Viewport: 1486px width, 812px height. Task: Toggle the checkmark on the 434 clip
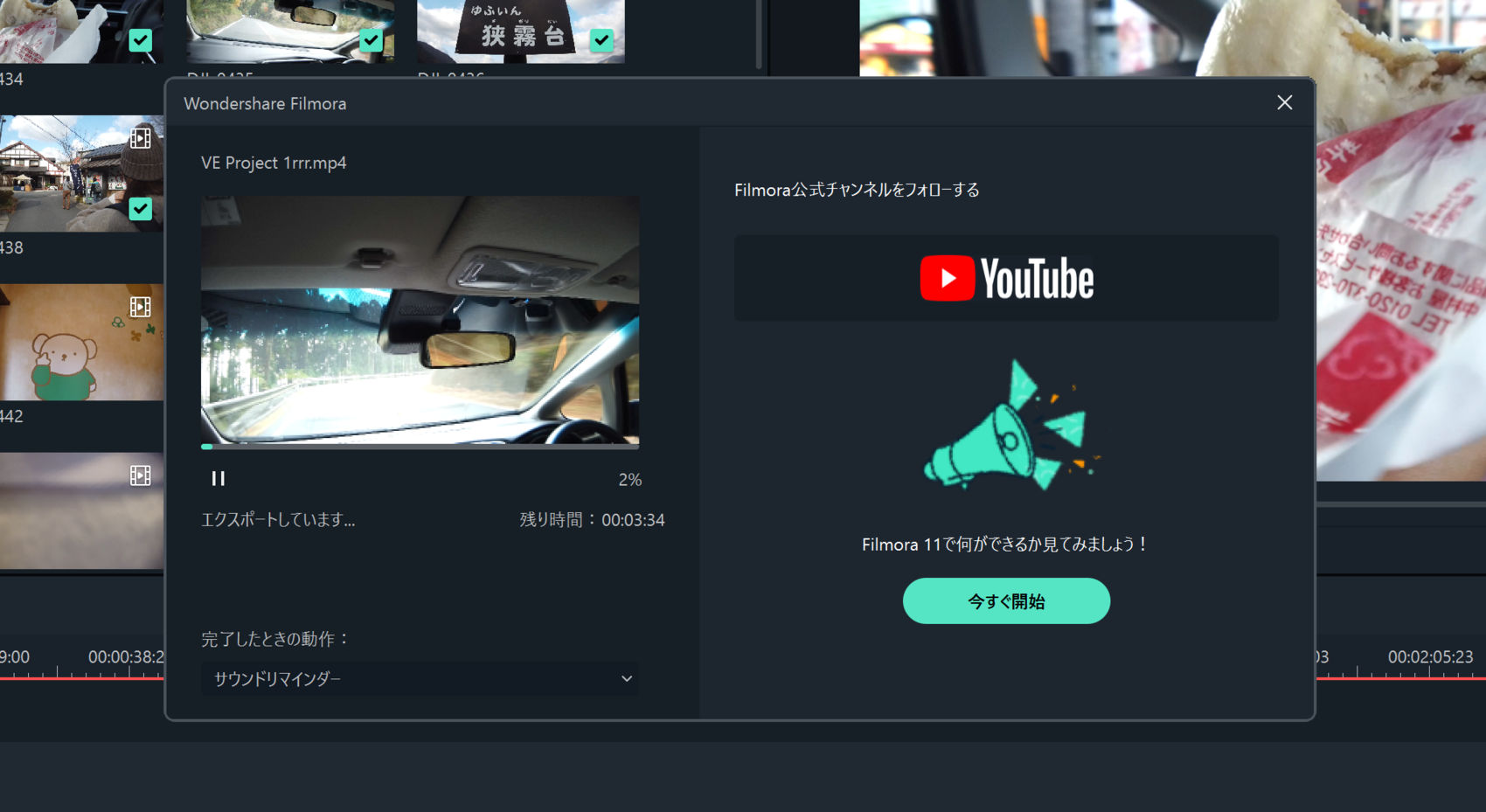point(140,40)
